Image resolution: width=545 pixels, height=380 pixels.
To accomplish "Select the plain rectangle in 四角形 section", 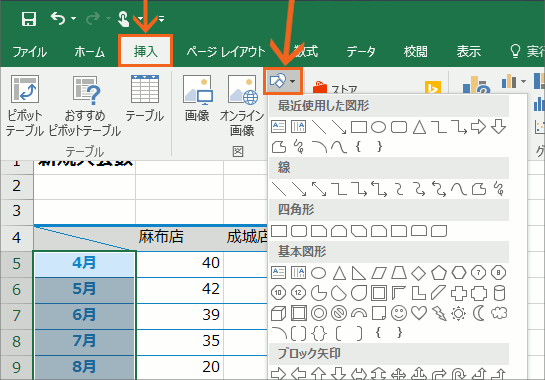I will (279, 231).
